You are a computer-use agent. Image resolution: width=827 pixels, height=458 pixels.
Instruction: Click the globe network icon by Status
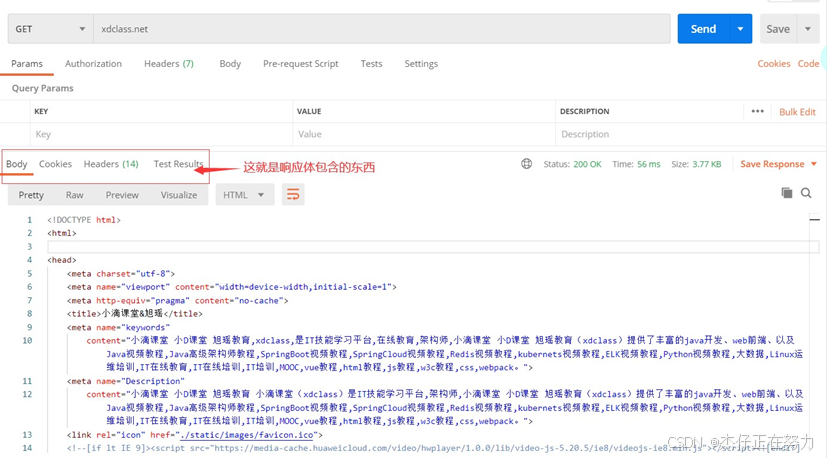pyautogui.click(x=526, y=164)
